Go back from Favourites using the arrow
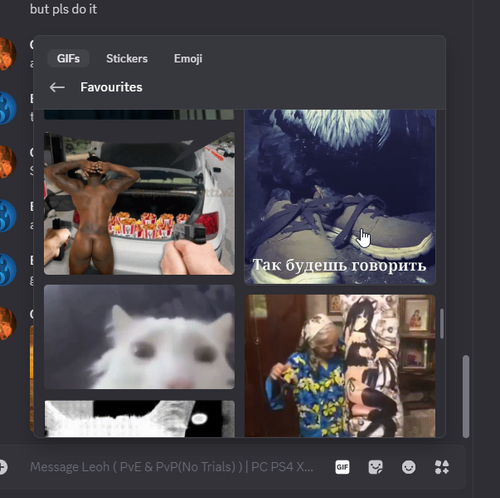 click(57, 87)
